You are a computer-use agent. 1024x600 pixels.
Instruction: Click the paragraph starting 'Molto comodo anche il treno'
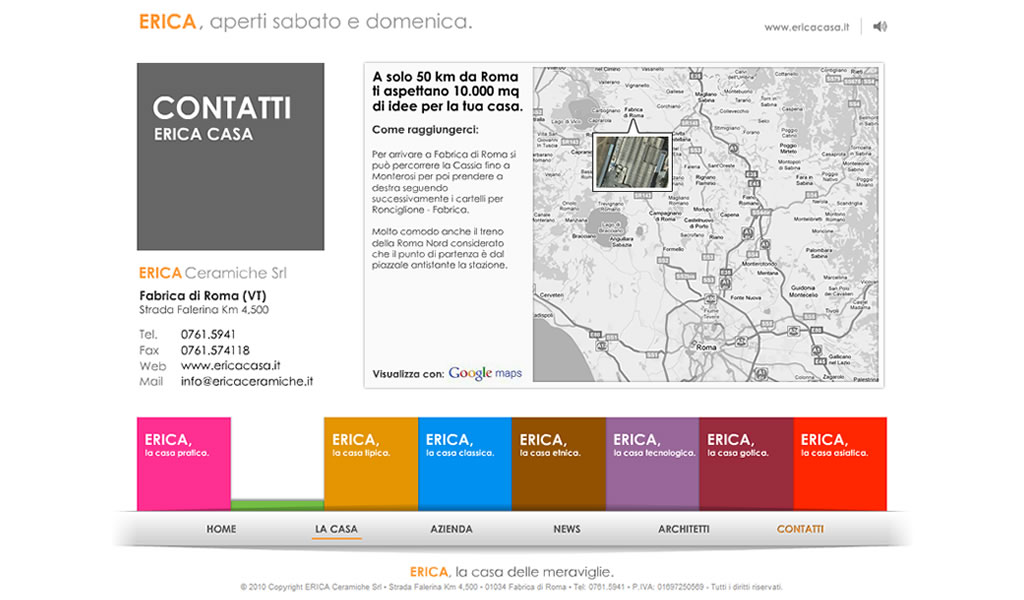point(440,248)
